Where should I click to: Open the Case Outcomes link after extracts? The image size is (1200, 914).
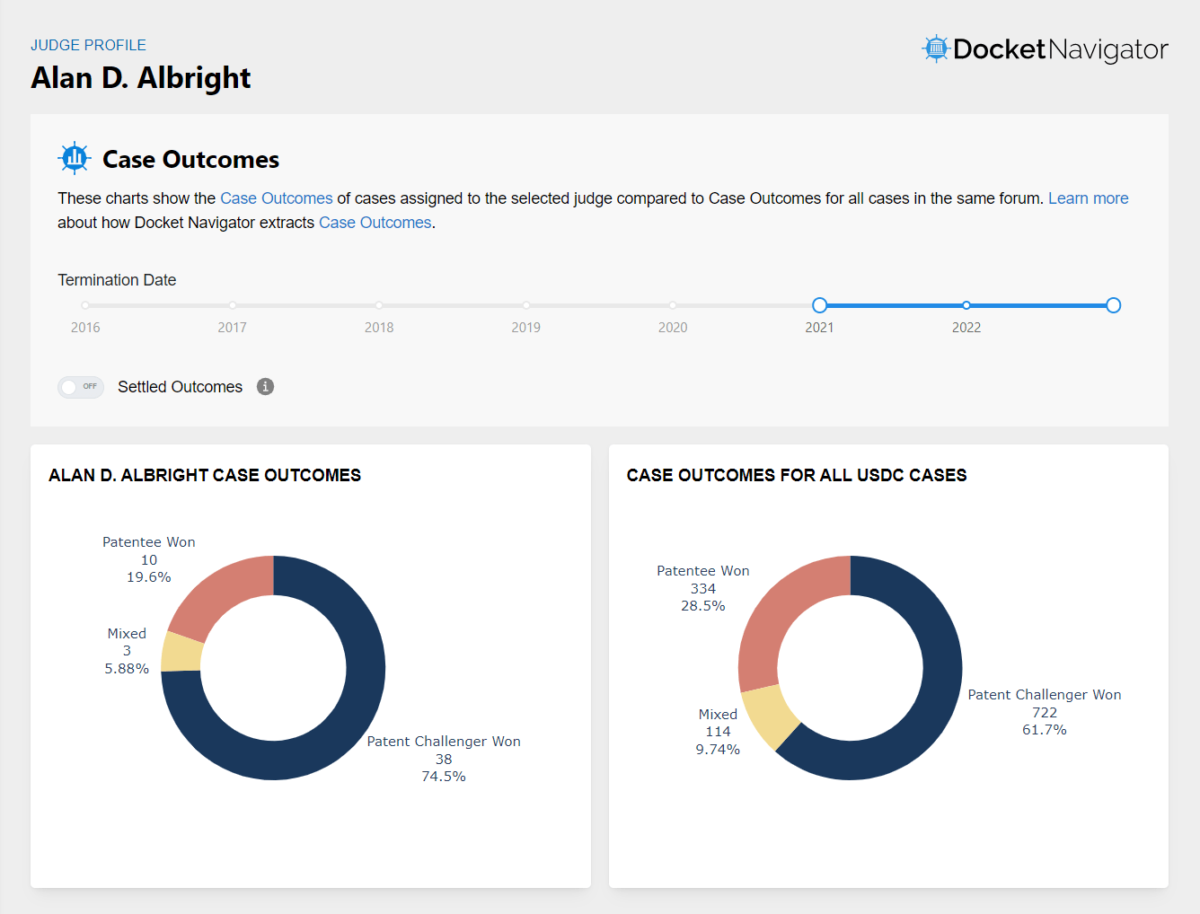375,222
